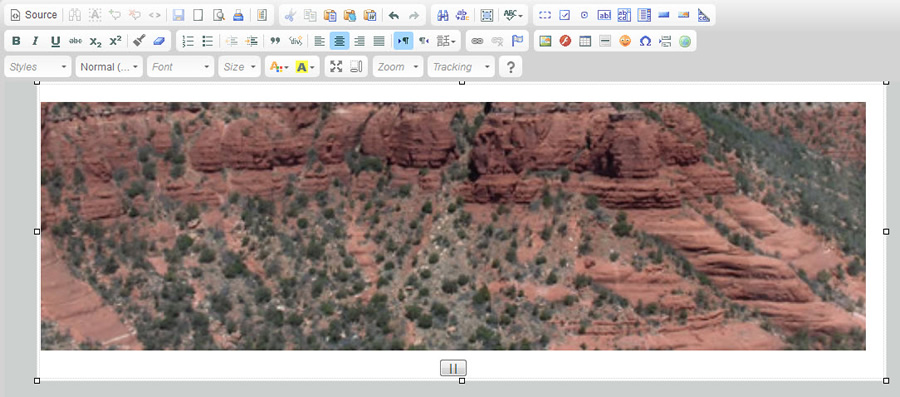The image size is (900, 397).
Task: Insert an Image Button
Action: [683, 15]
